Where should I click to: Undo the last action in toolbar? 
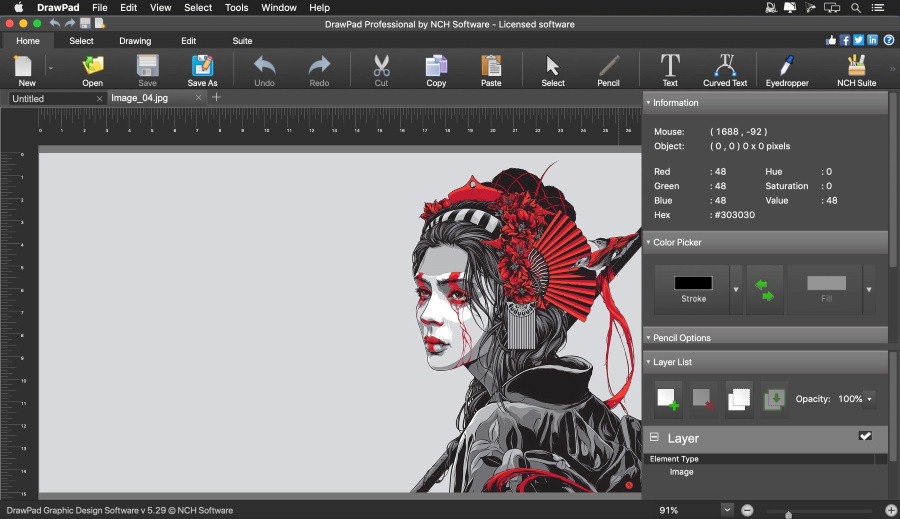click(x=264, y=70)
